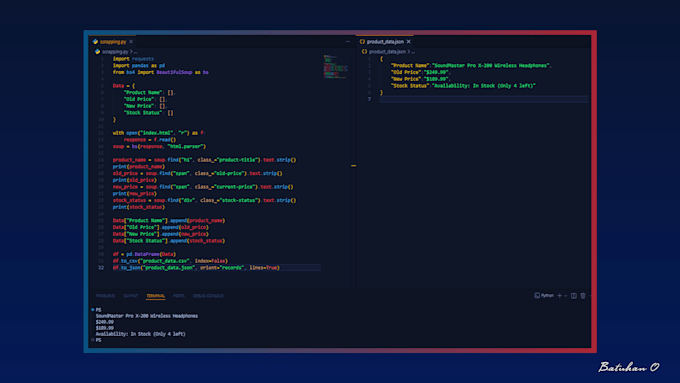Click the new_price = soup.find line
Viewport: 680px width, 383px height.
203,187
